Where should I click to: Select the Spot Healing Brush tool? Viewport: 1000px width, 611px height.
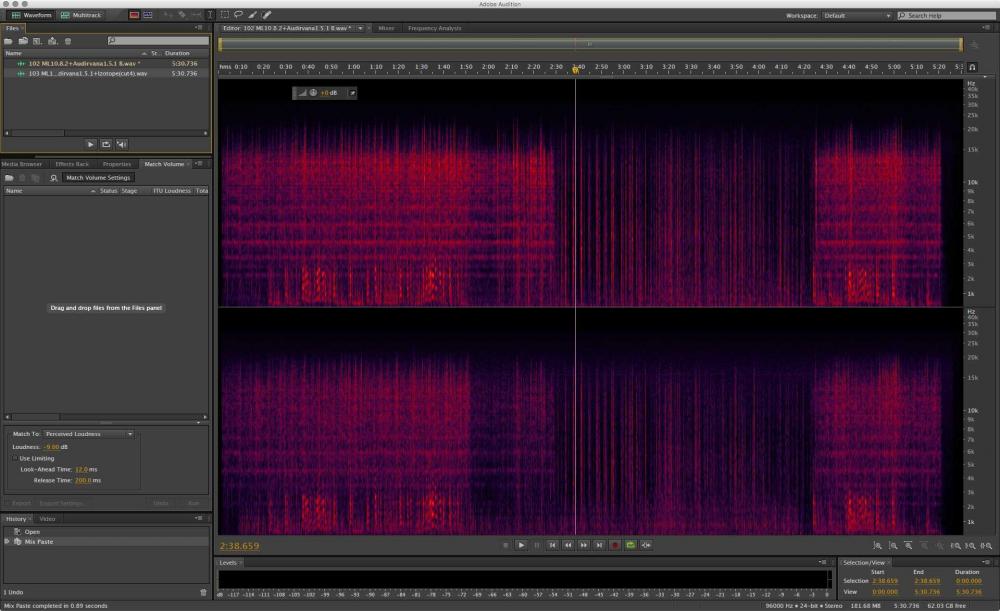pyautogui.click(x=267, y=15)
